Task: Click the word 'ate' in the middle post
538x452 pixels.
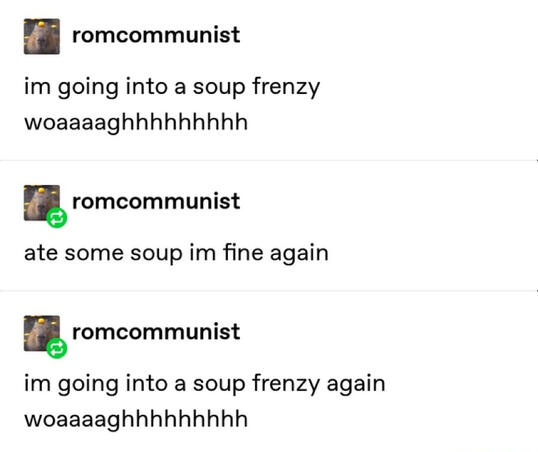Action: (x=41, y=253)
